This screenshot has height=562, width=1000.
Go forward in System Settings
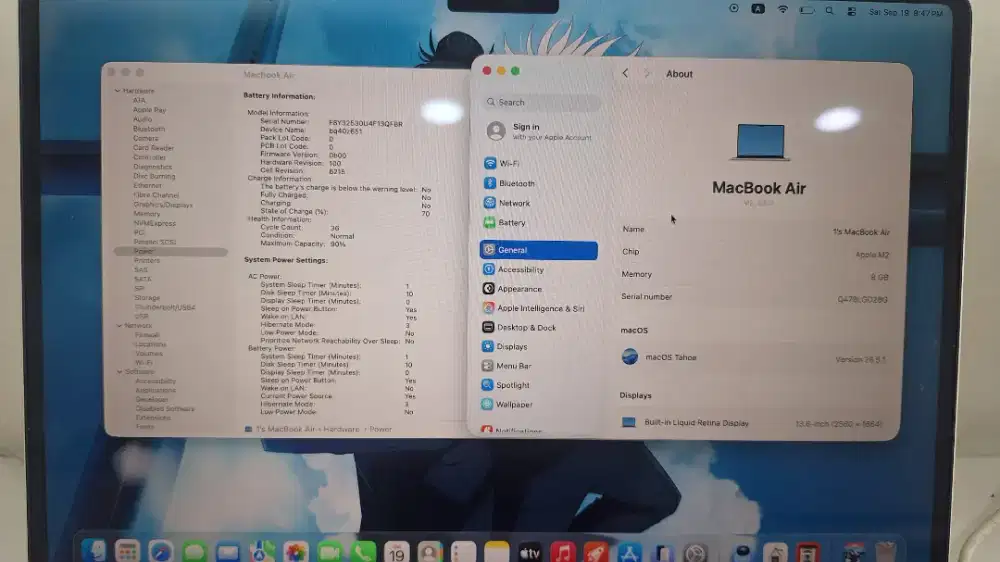point(647,73)
